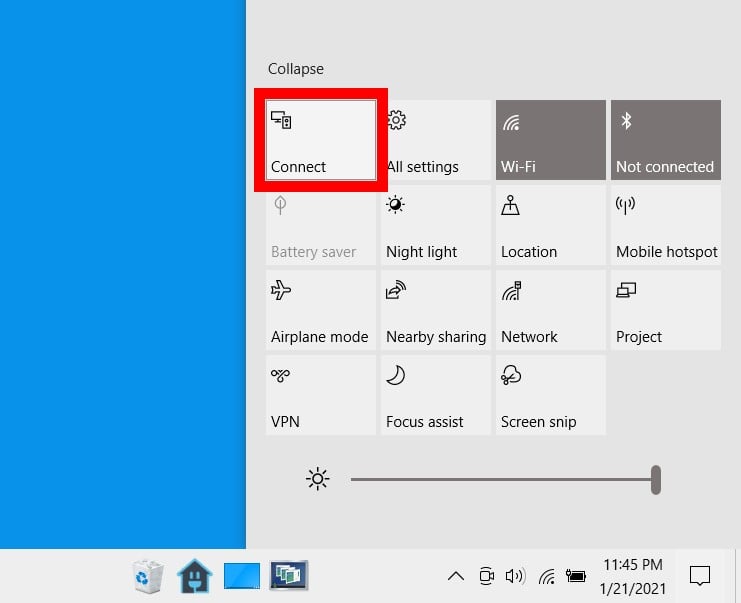Open Nearby sharing tile
The image size is (741, 603).
435,310
